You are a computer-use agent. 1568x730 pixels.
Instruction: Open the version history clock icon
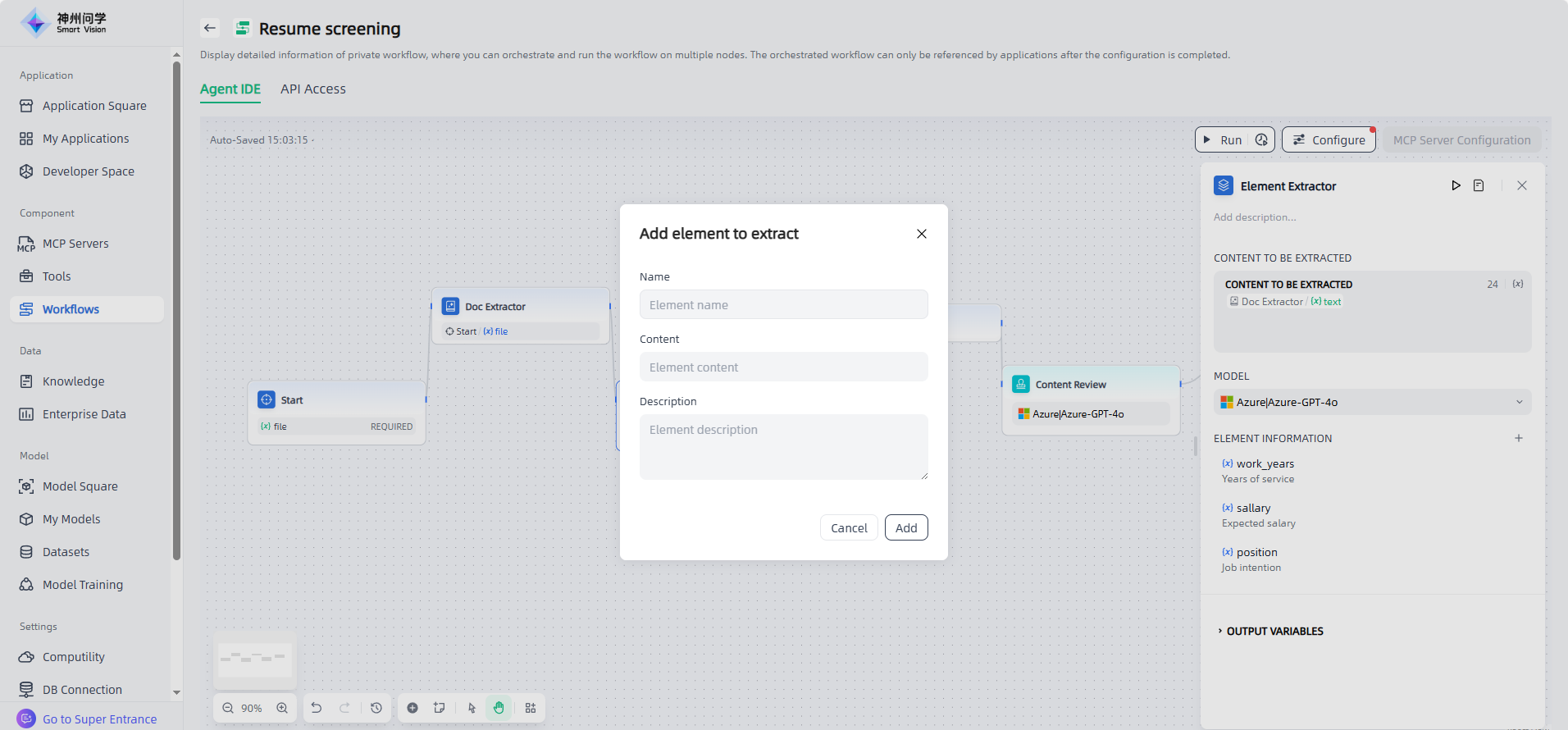tap(376, 708)
